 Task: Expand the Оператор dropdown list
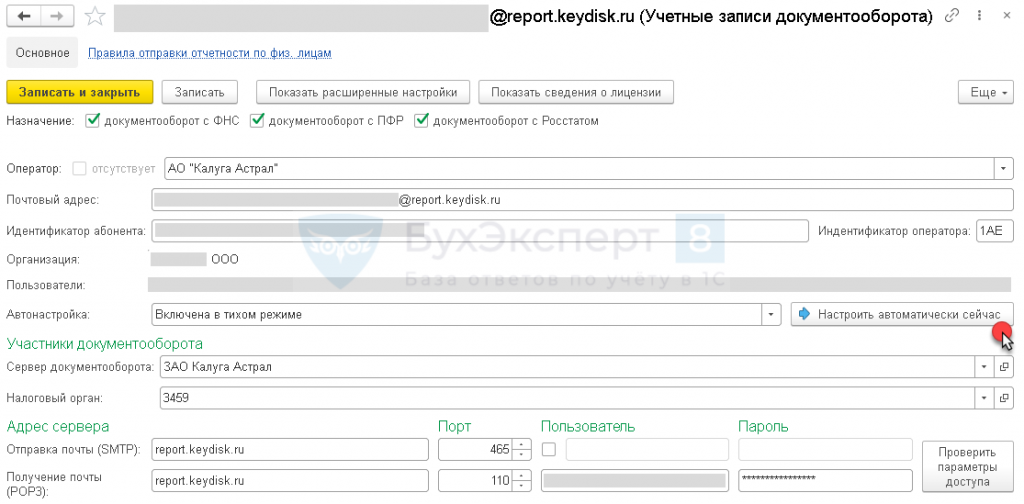click(x=1003, y=168)
